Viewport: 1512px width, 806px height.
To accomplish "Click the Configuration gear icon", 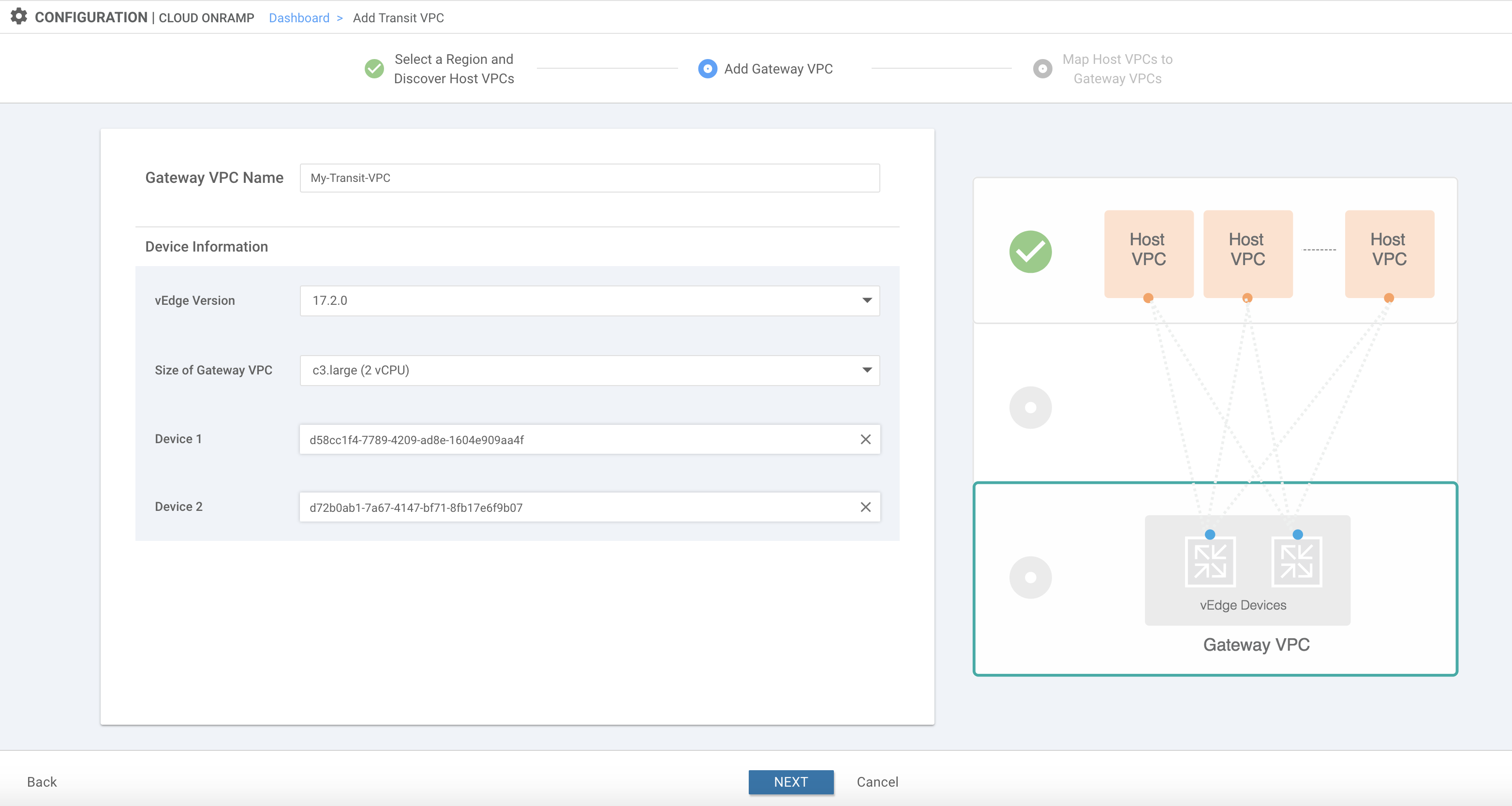I will click(19, 16).
